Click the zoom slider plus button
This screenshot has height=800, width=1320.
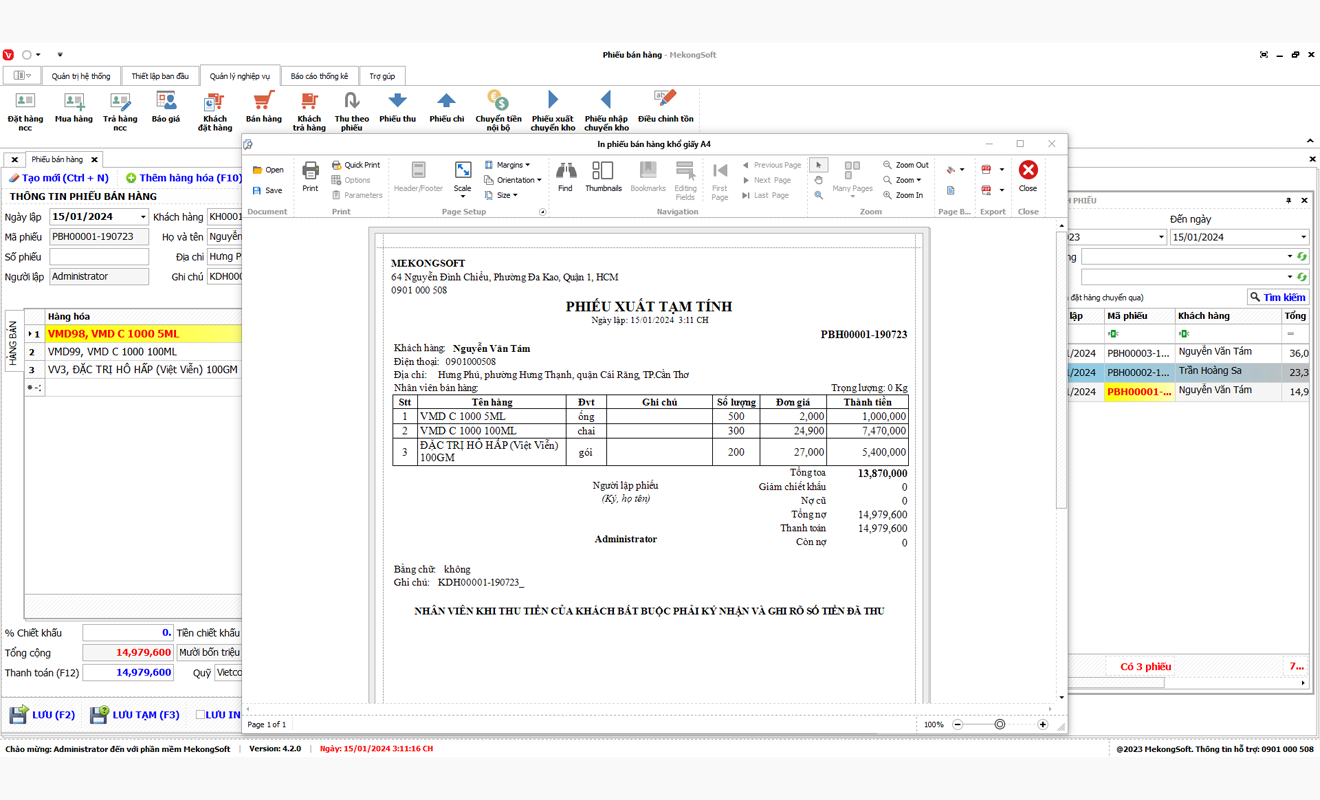coord(1043,724)
